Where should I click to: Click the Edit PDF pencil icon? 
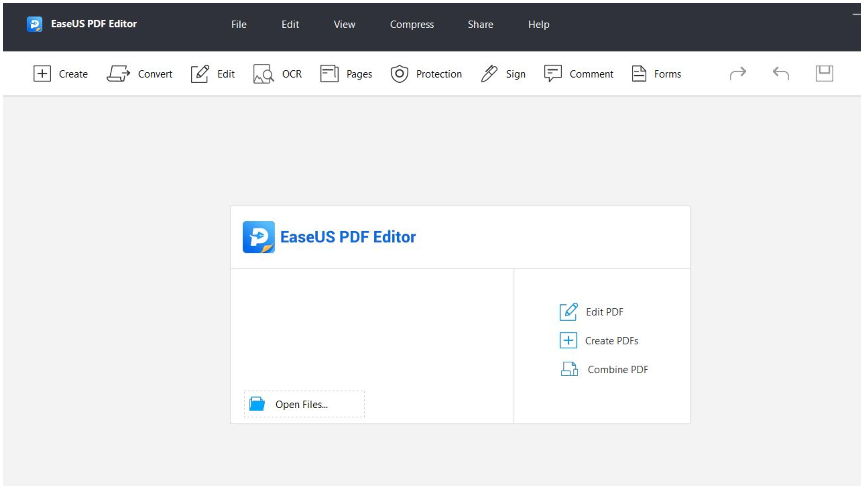pyautogui.click(x=568, y=312)
